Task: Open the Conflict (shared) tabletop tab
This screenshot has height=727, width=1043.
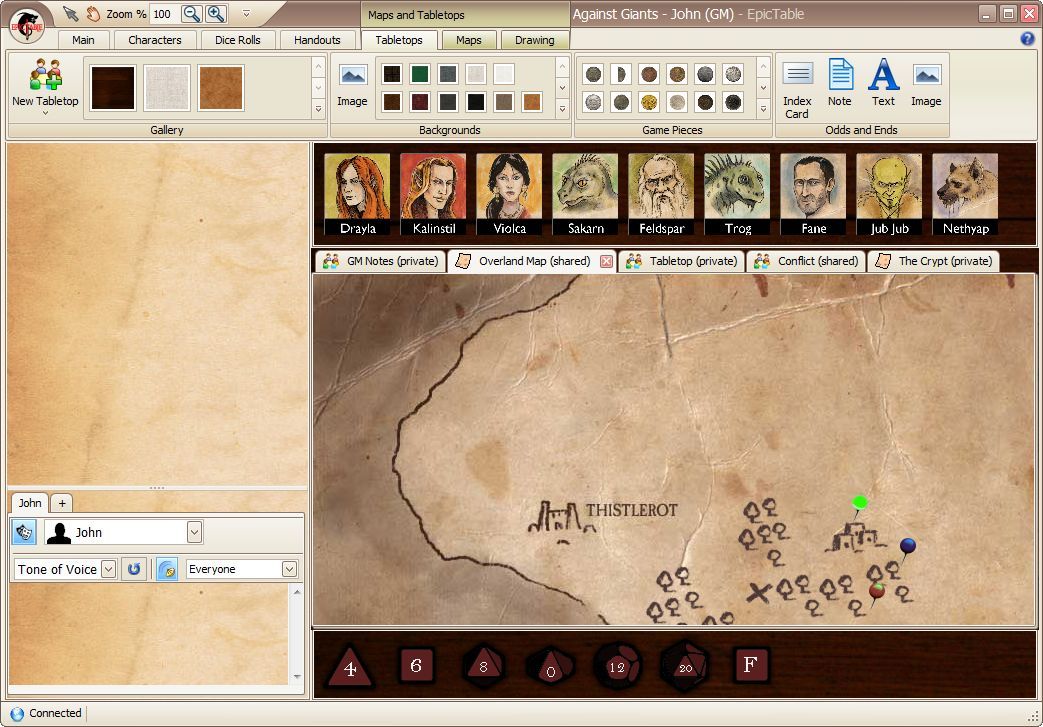Action: tap(806, 261)
